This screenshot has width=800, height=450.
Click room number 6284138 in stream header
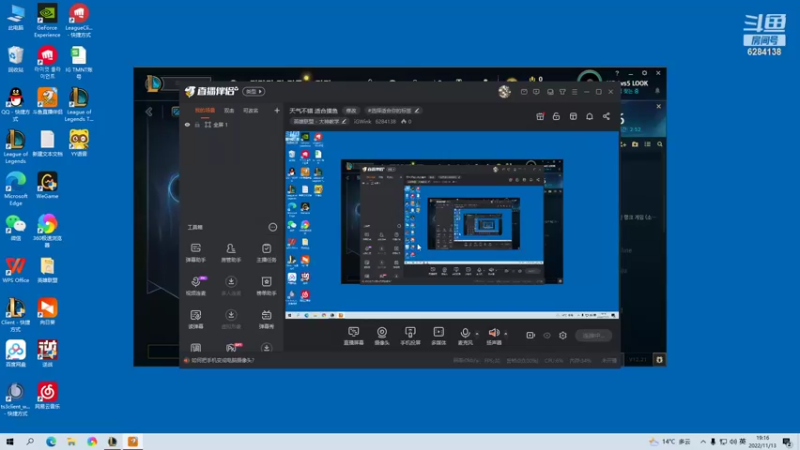click(385, 121)
